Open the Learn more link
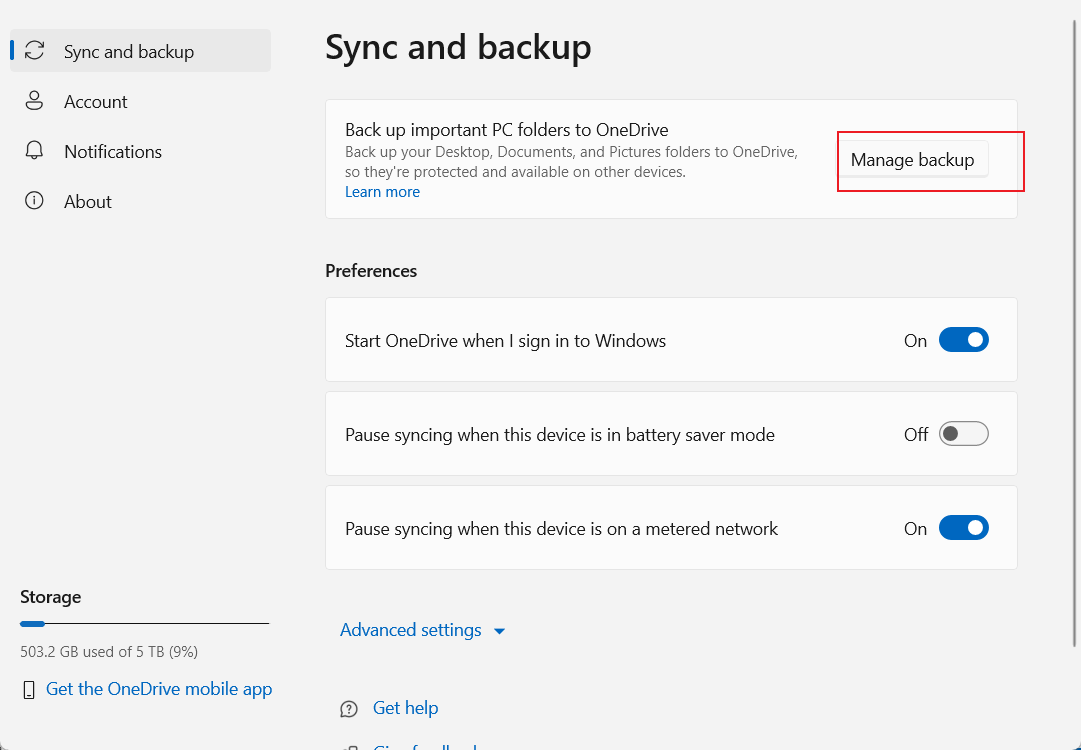Viewport: 1081px width, 750px height. (382, 192)
